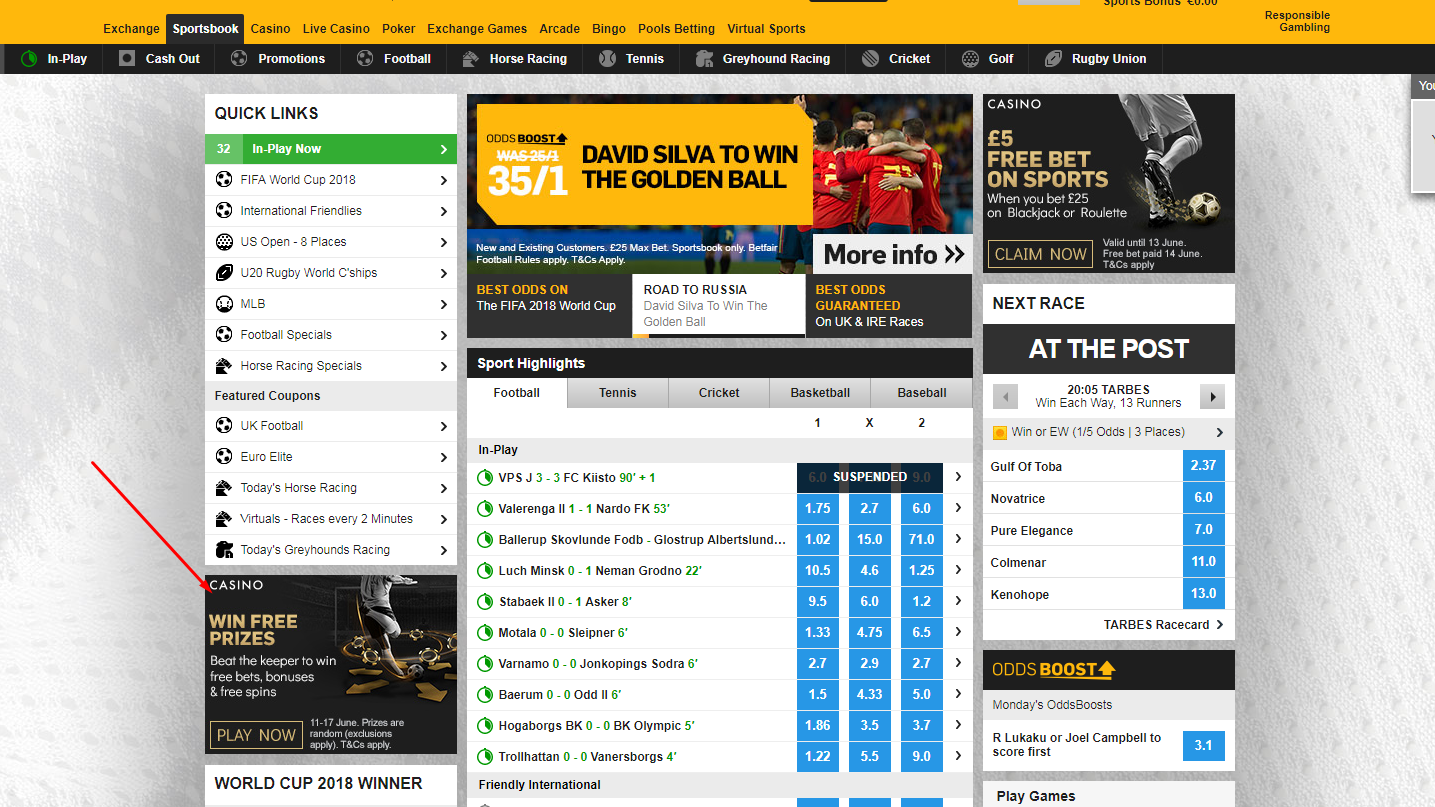Click Win Free Prizes casino banner image

click(331, 664)
